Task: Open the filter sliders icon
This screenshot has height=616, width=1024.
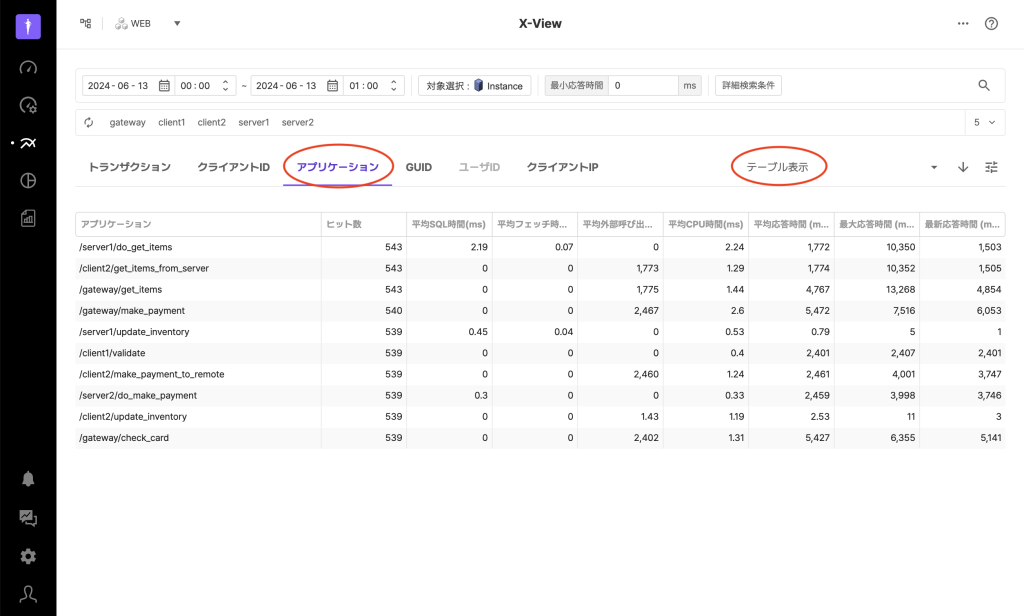Action: pos(991,167)
